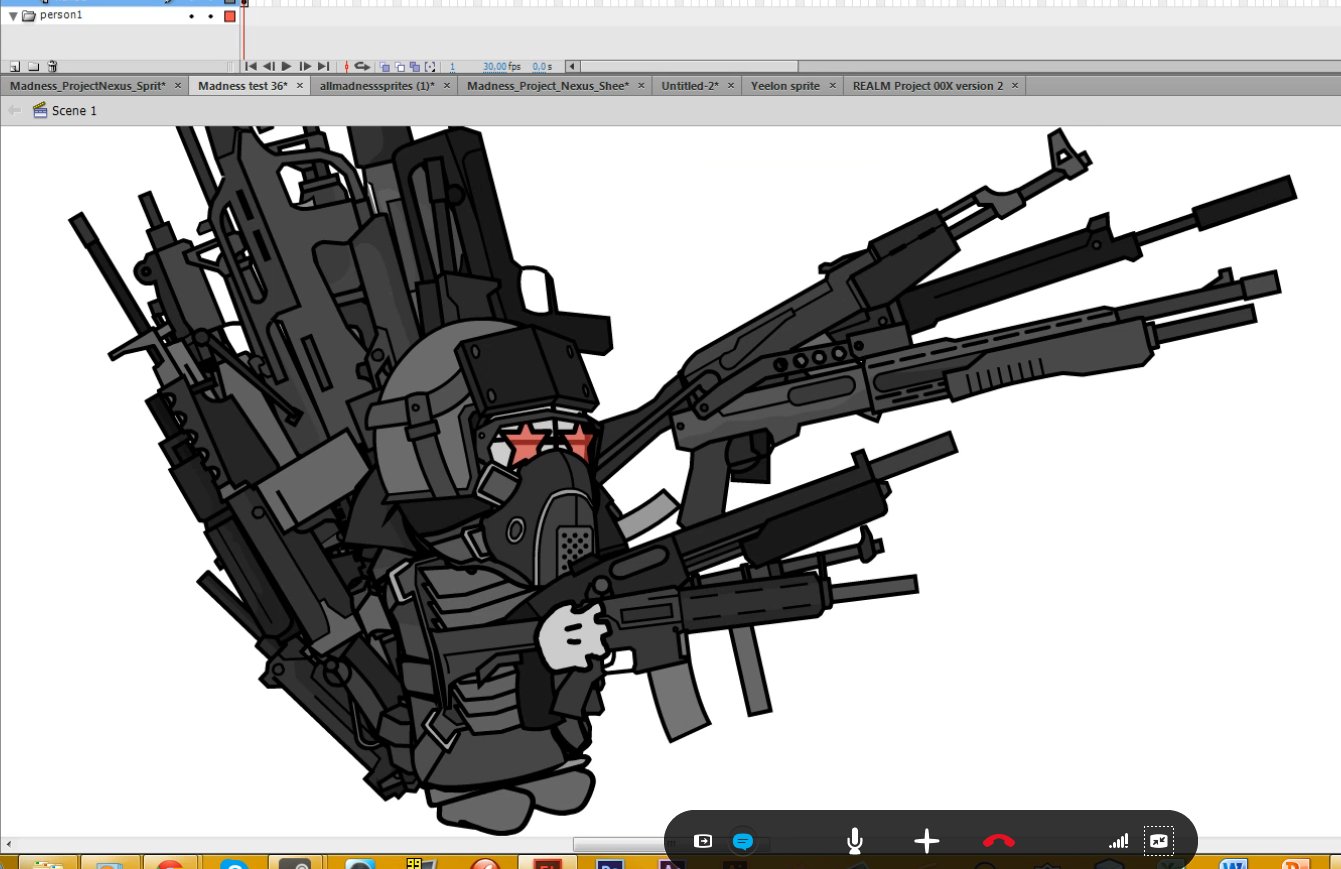Delete the selected layer with trash icon
The image size is (1341, 869).
[x=52, y=67]
